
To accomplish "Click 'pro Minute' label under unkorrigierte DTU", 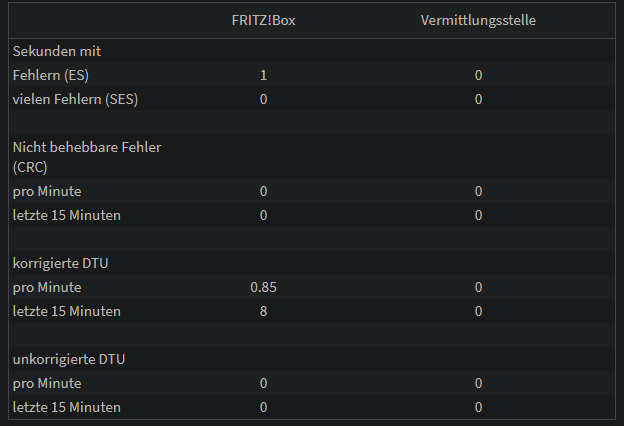I will (x=47, y=383).
